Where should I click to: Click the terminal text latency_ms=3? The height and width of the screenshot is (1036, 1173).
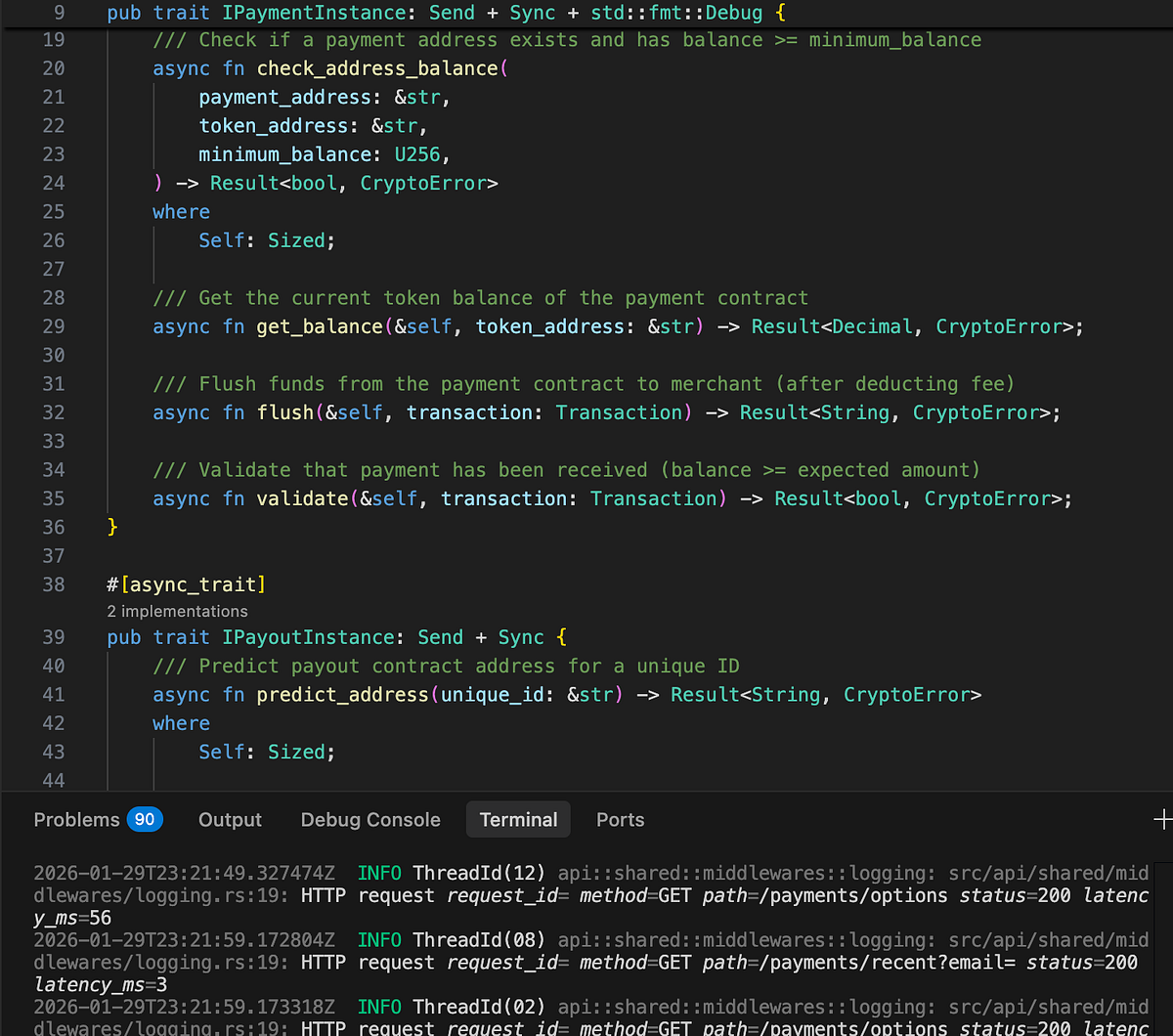[x=101, y=985]
